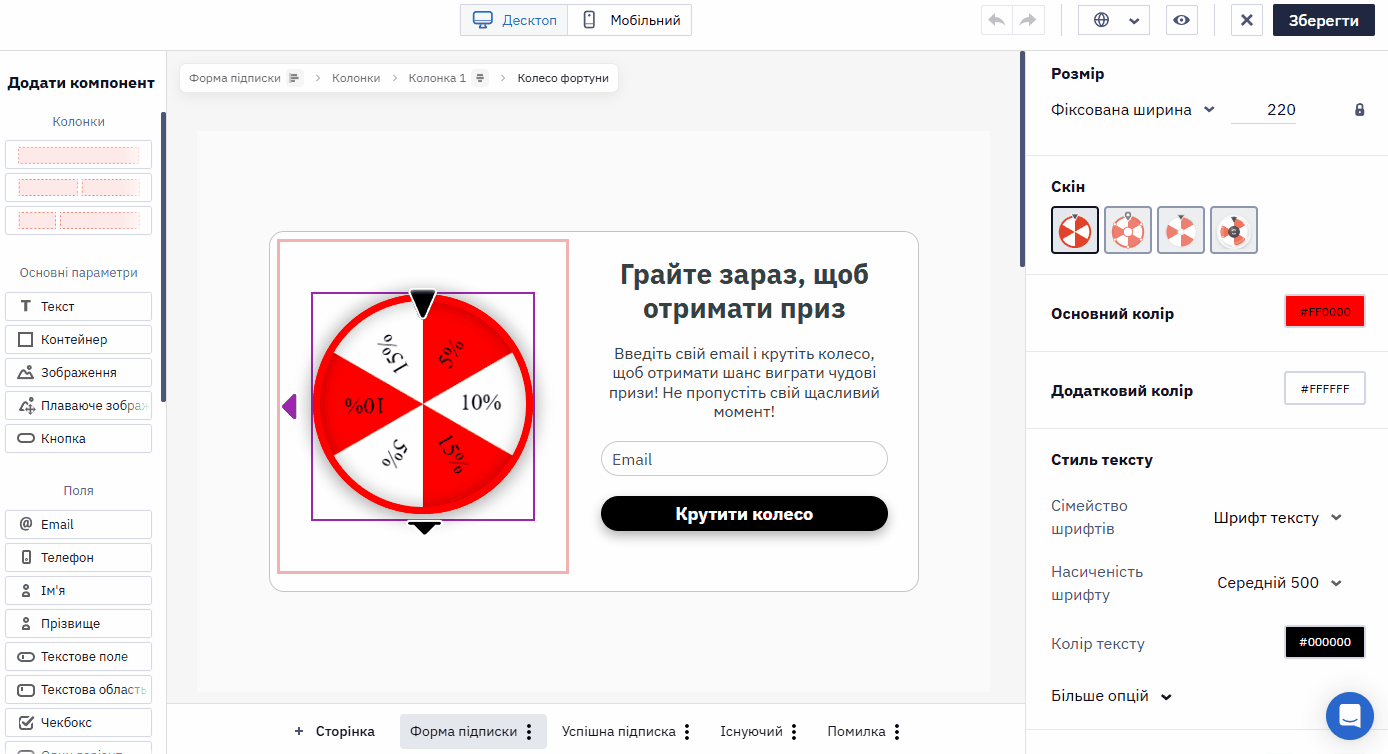Image resolution: width=1388 pixels, height=754 pixels.
Task: Switch to Успішна підписка tab
Action: (x=619, y=732)
